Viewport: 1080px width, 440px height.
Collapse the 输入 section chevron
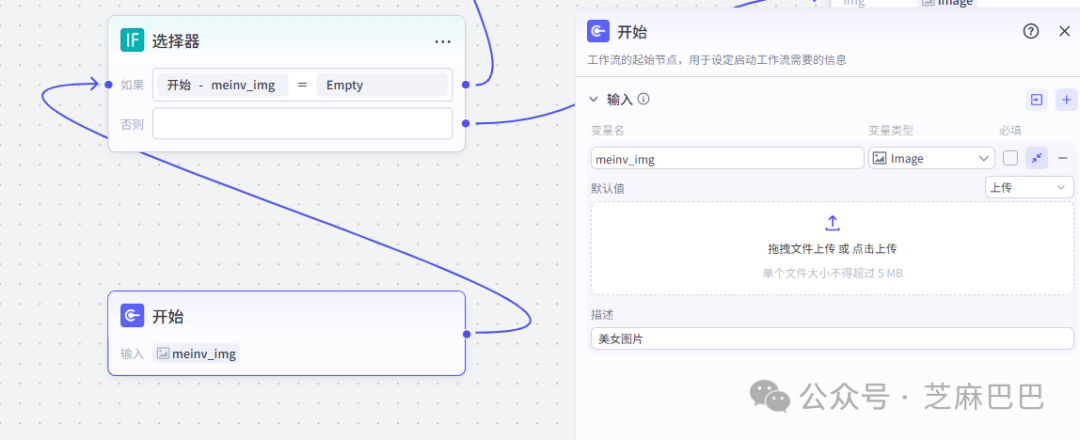coord(593,99)
